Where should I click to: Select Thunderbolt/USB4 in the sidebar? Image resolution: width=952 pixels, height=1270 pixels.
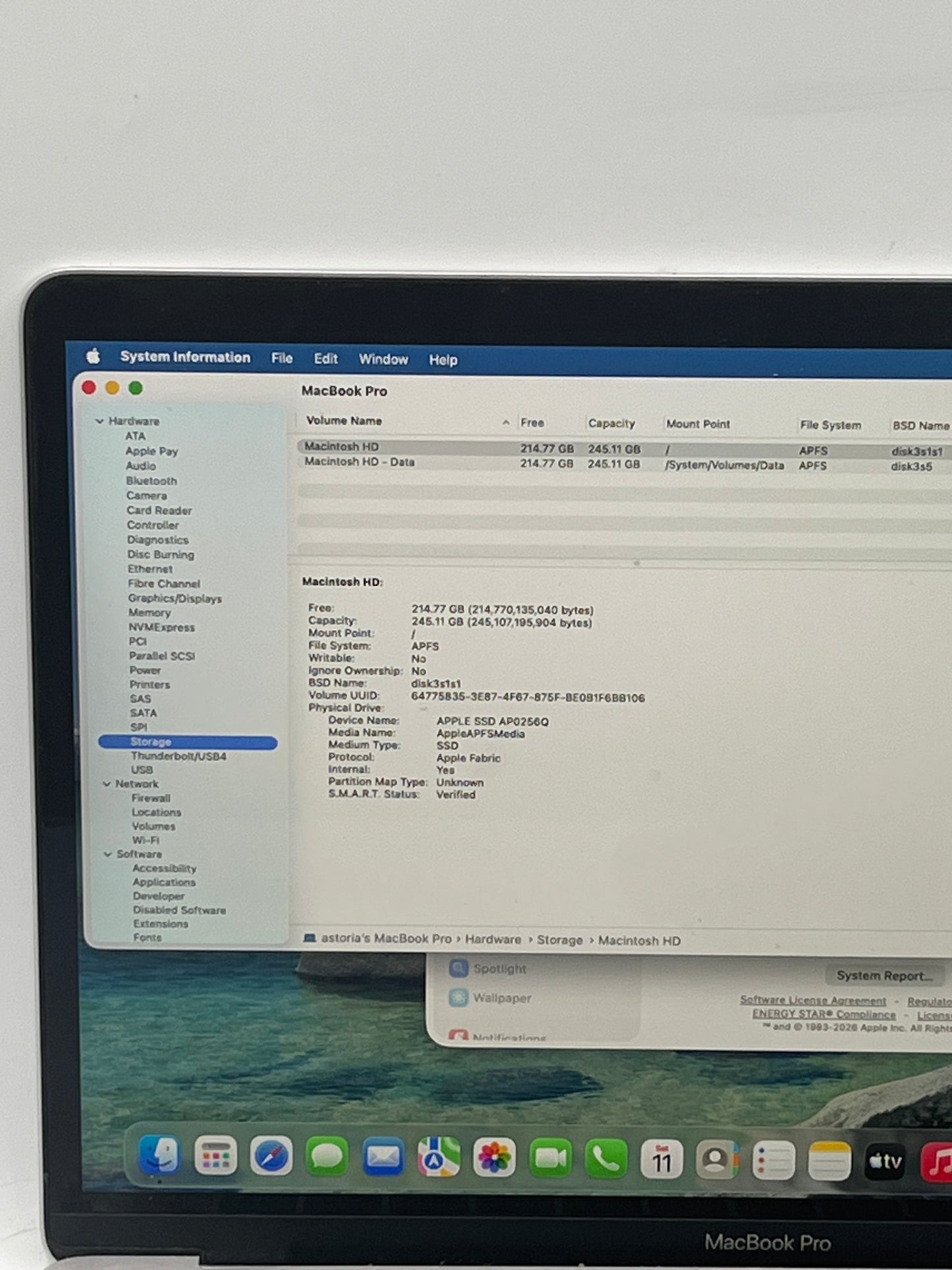tap(179, 756)
